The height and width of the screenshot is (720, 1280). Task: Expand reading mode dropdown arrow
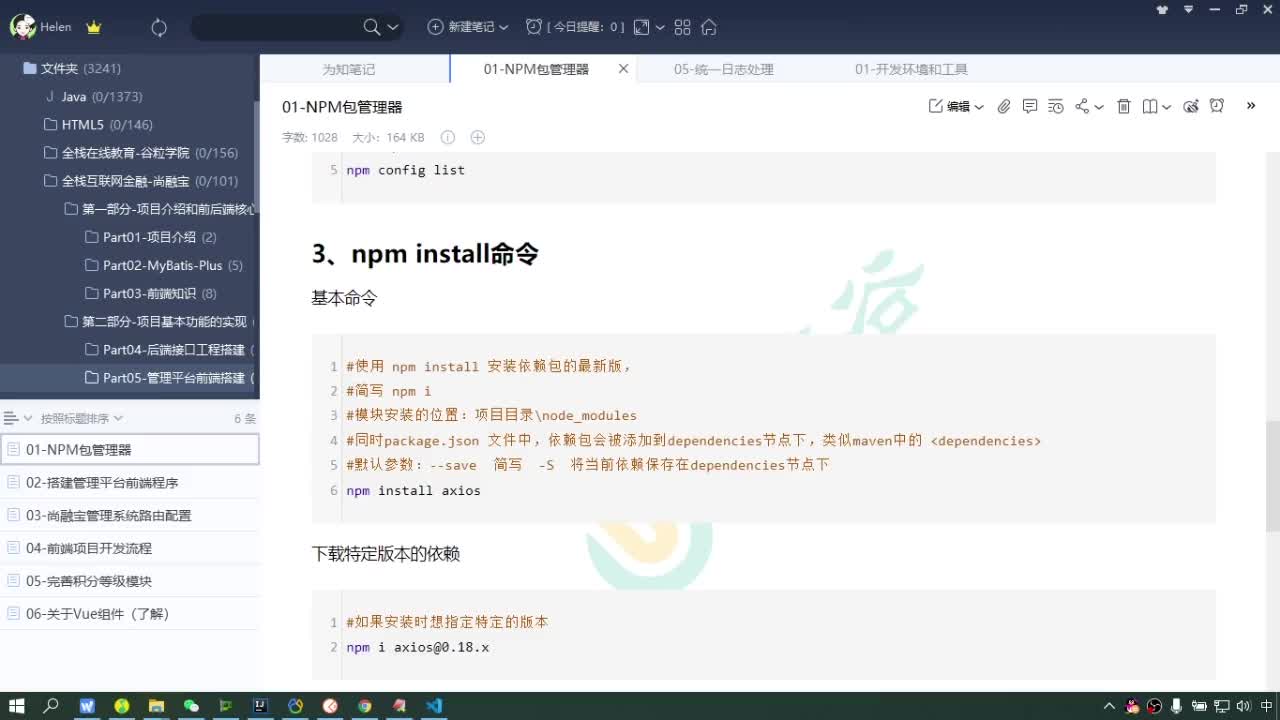(1167, 107)
